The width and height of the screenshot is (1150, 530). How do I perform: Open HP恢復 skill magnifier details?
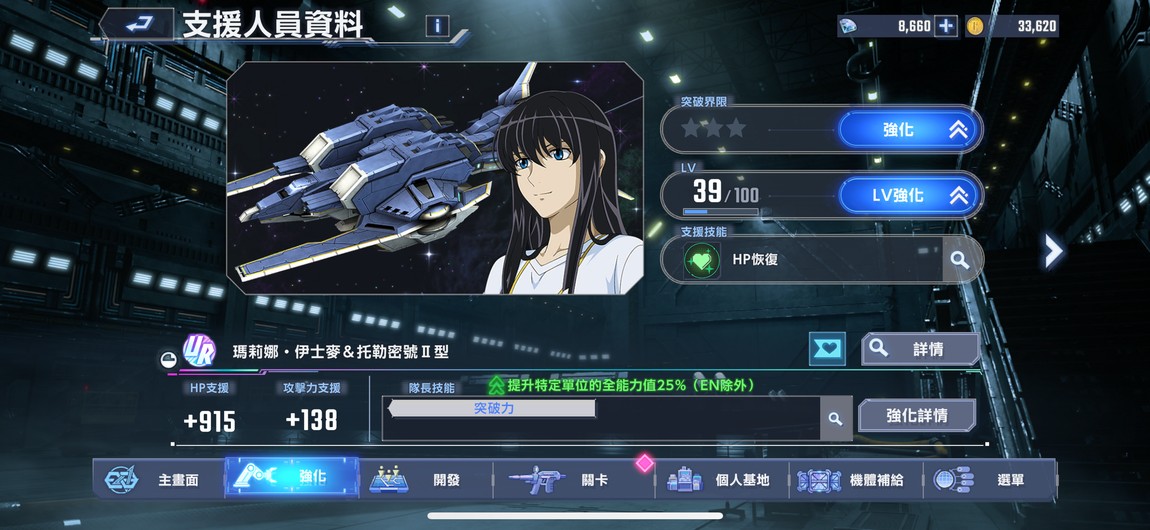(959, 260)
